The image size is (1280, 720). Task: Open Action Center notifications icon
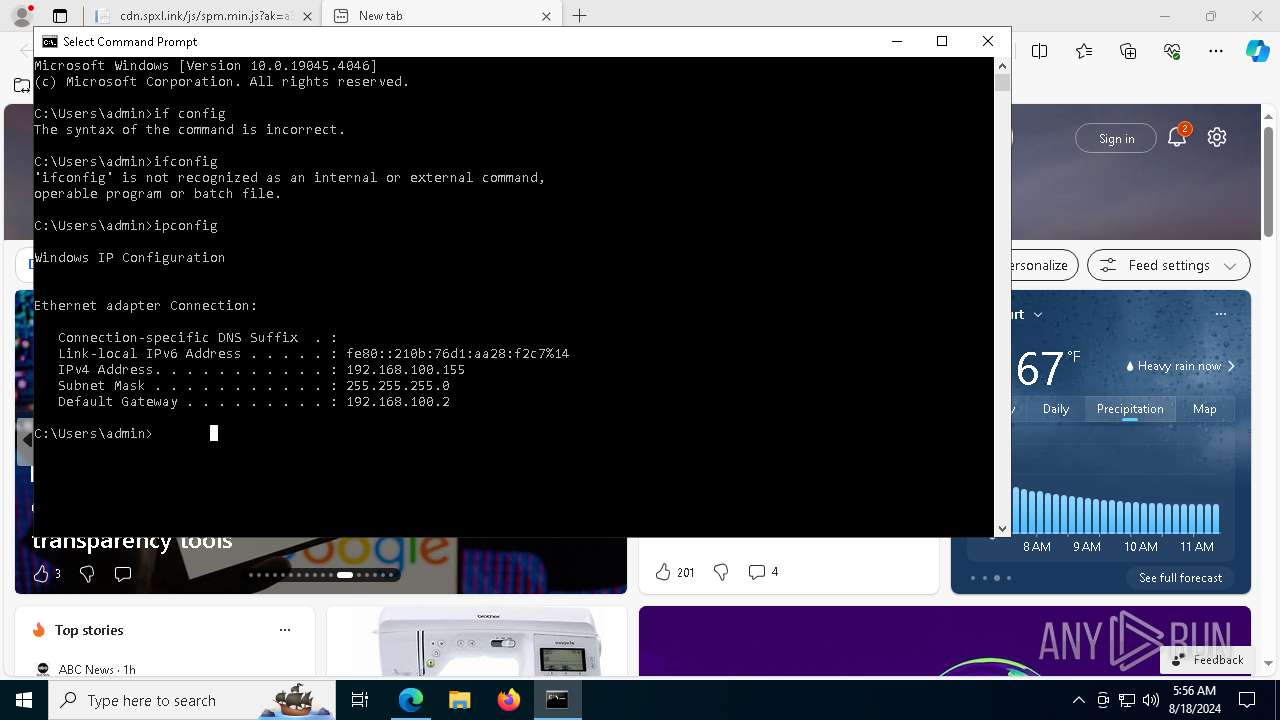[1247, 700]
